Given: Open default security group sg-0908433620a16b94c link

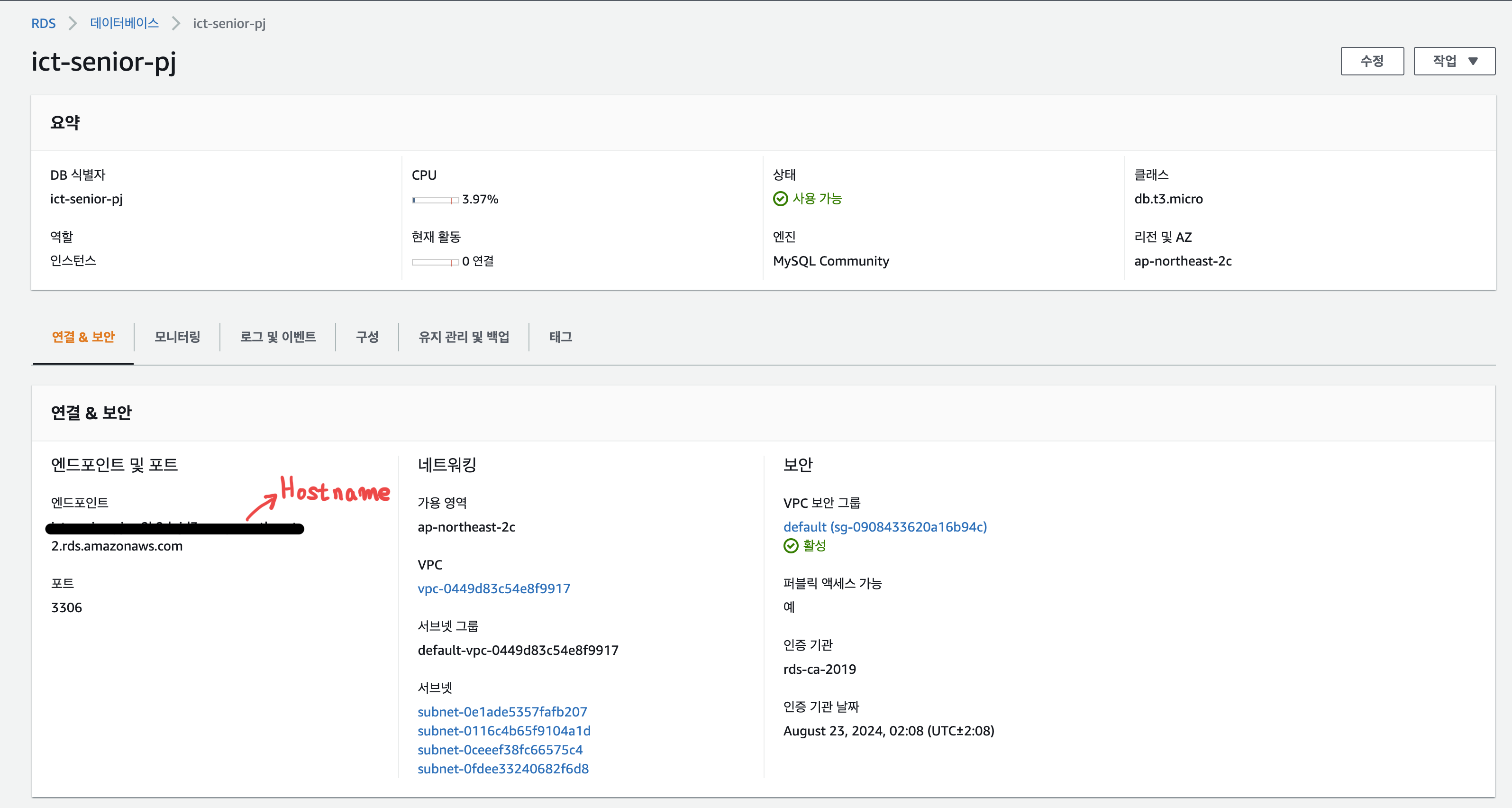Looking at the screenshot, I should pos(884,527).
